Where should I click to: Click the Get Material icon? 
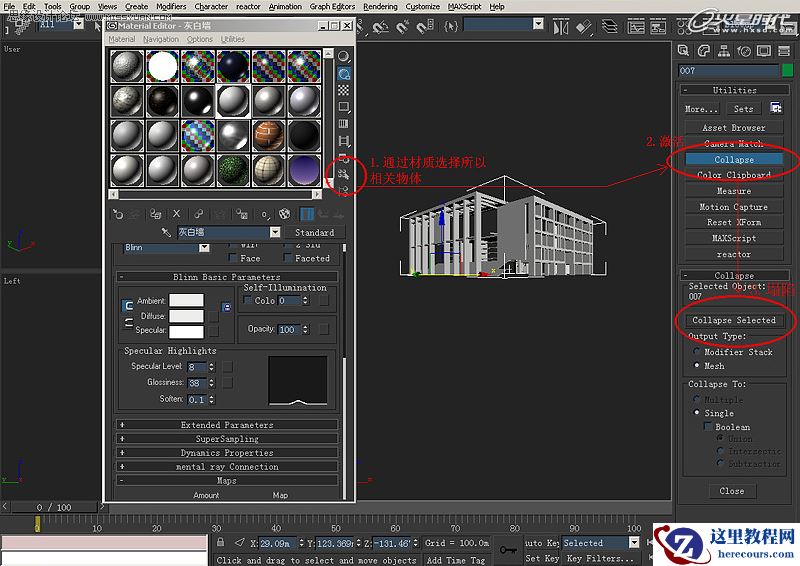pyautogui.click(x=118, y=214)
